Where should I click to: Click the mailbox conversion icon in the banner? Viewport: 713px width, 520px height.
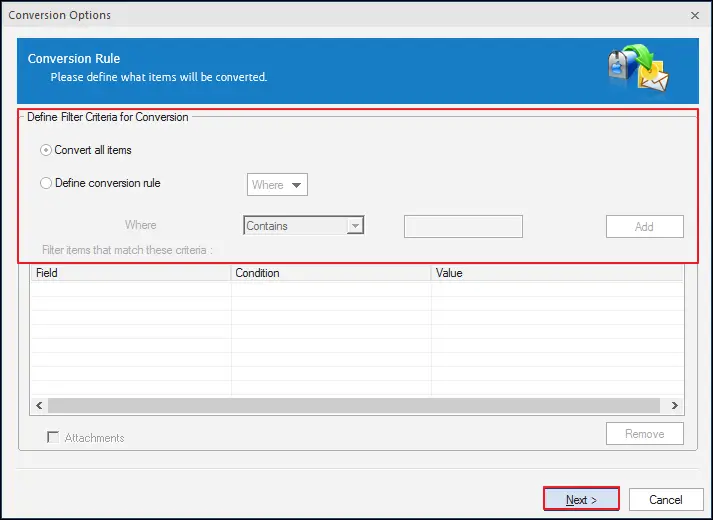coord(638,68)
